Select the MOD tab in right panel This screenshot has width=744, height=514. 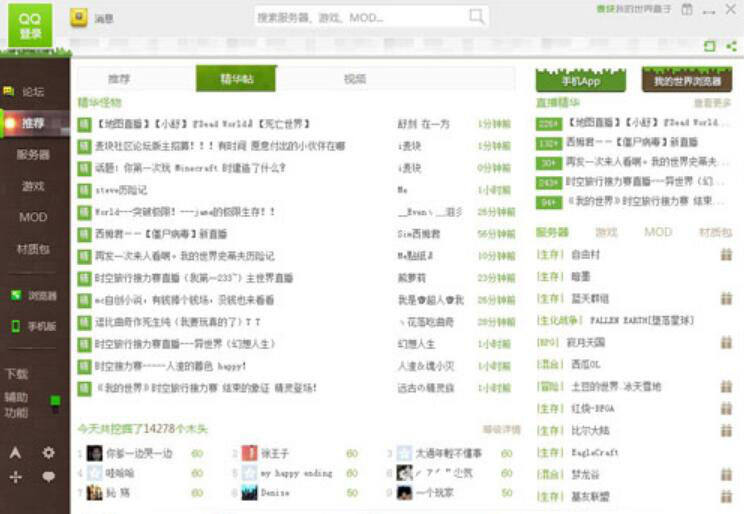(x=658, y=232)
